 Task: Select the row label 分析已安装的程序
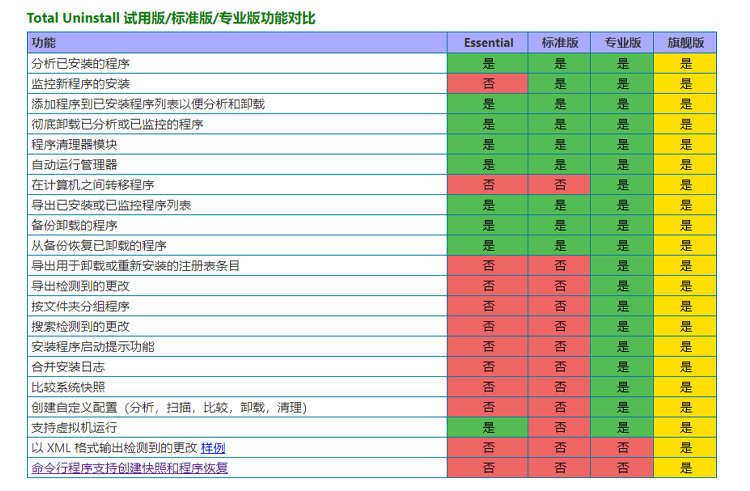pos(80,64)
